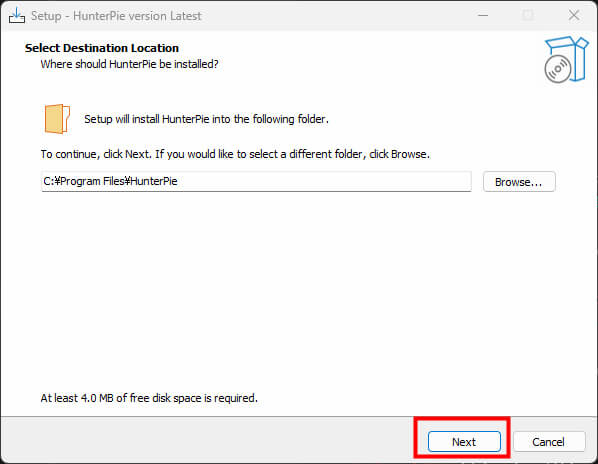Click the setup download icon in title bar
The width and height of the screenshot is (598, 464).
tap(17, 16)
